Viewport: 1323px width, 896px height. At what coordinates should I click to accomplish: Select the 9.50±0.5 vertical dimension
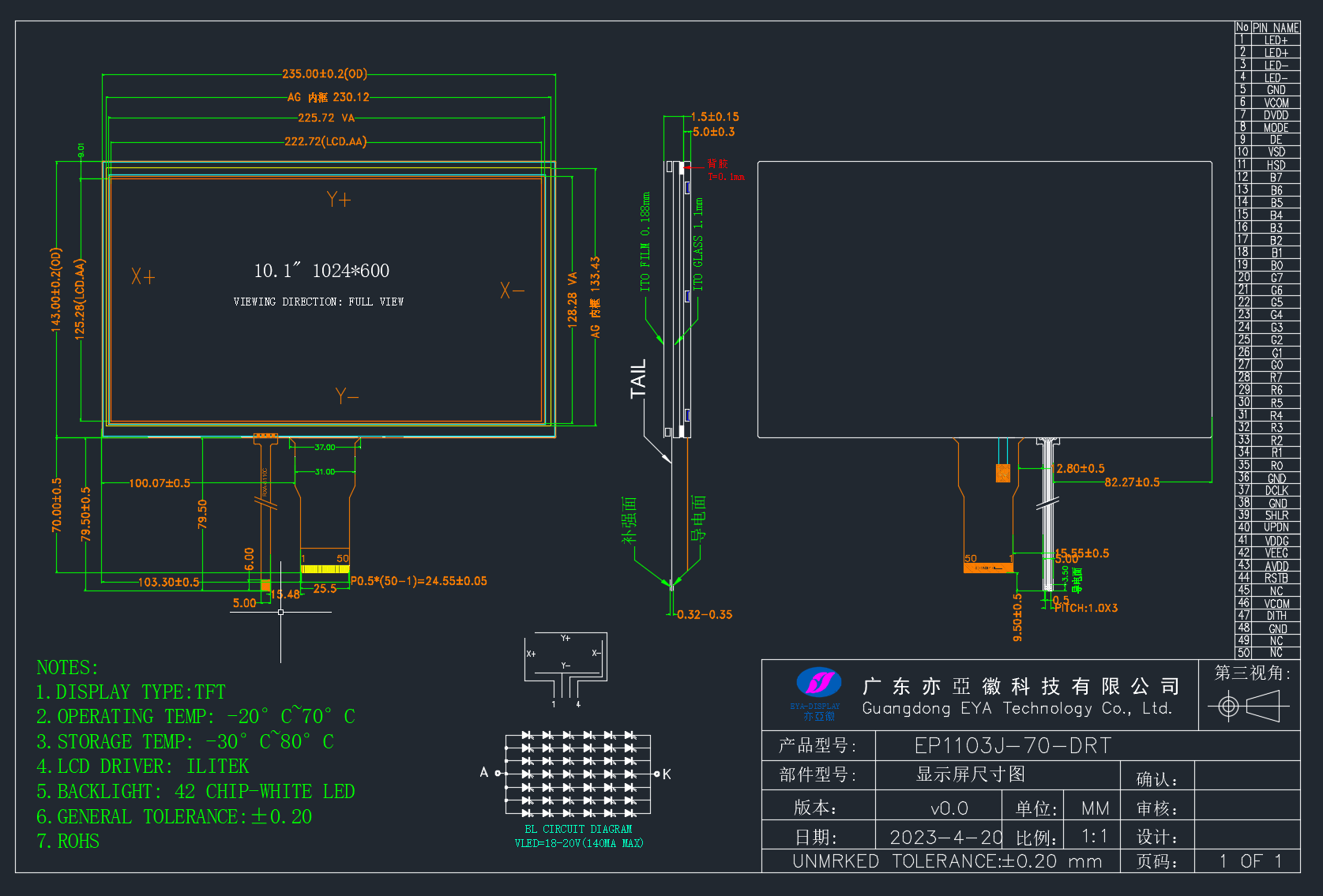point(1017,617)
